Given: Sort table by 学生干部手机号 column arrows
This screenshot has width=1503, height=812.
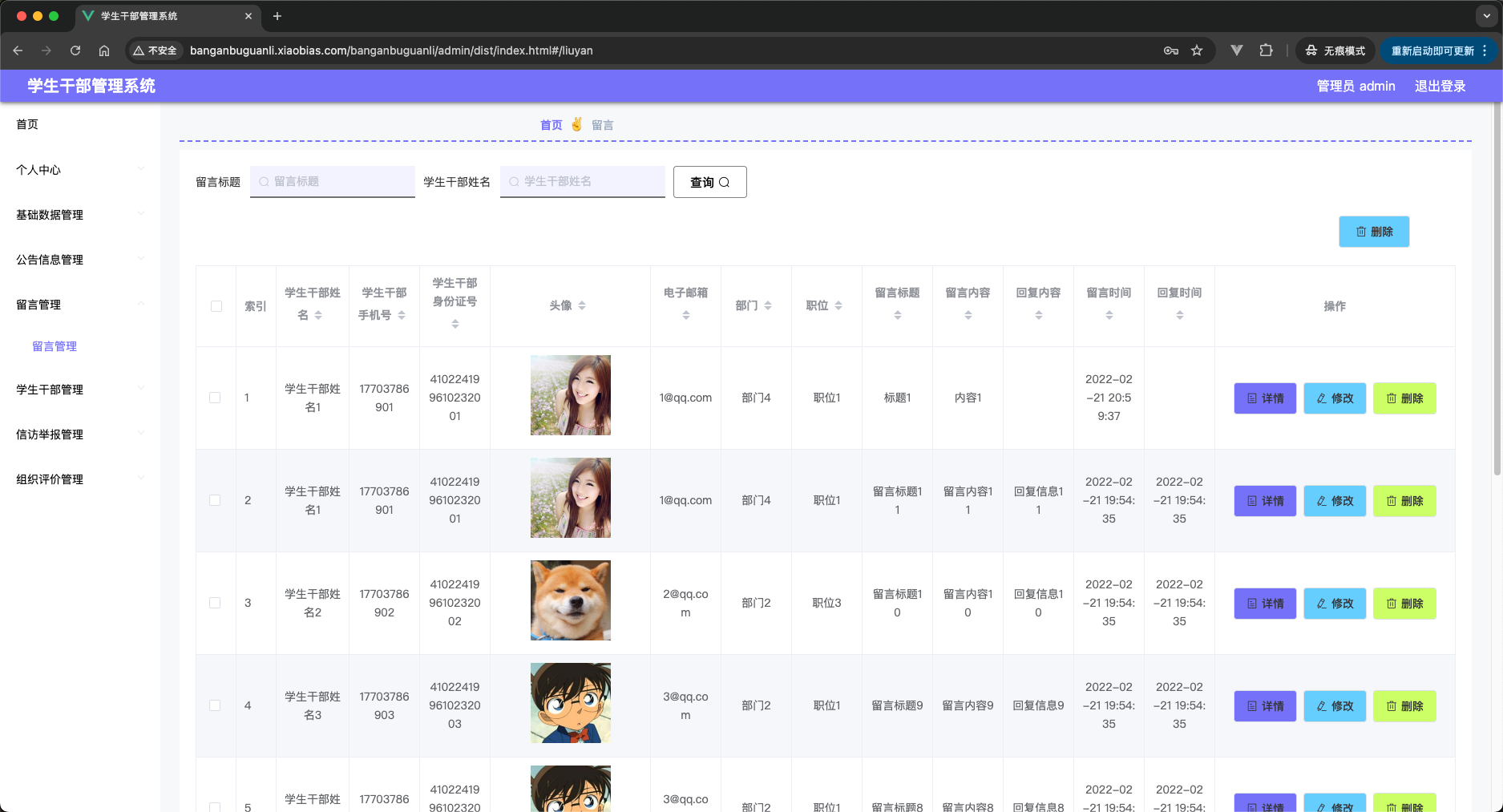Looking at the screenshot, I should (x=402, y=315).
